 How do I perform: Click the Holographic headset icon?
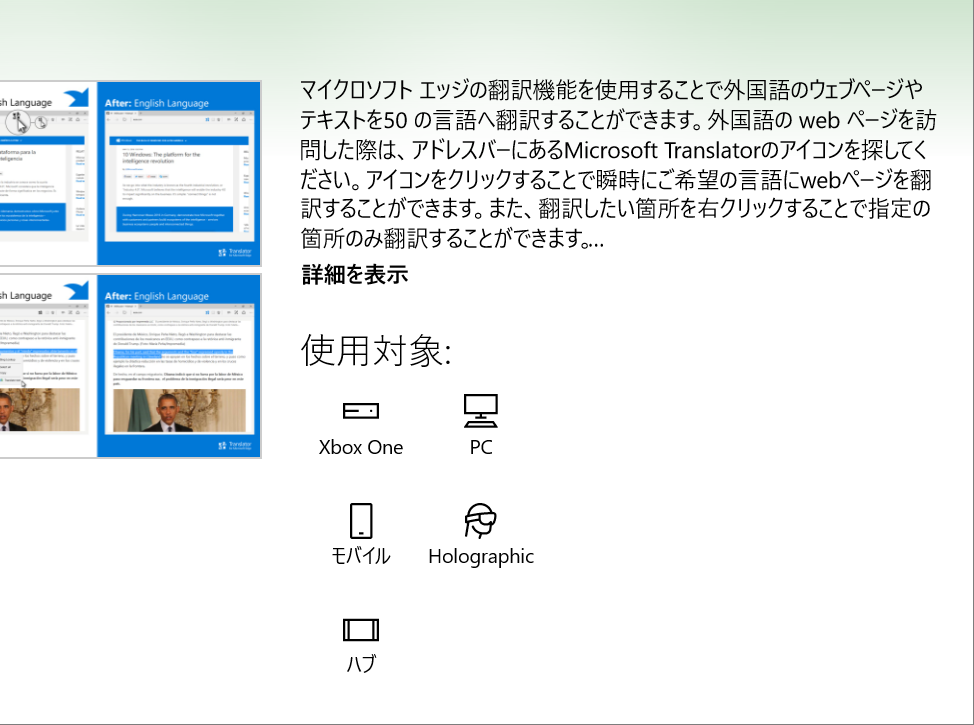[x=481, y=520]
